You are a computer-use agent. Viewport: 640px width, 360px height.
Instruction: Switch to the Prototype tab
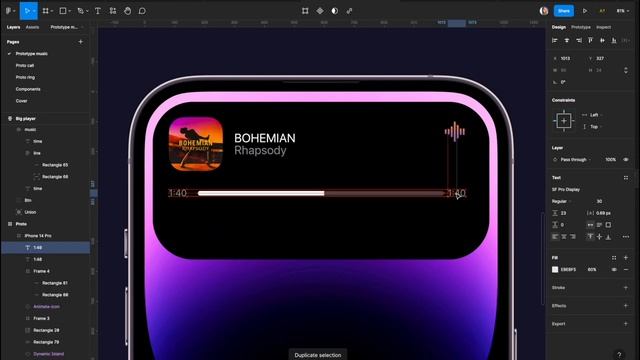[581, 27]
